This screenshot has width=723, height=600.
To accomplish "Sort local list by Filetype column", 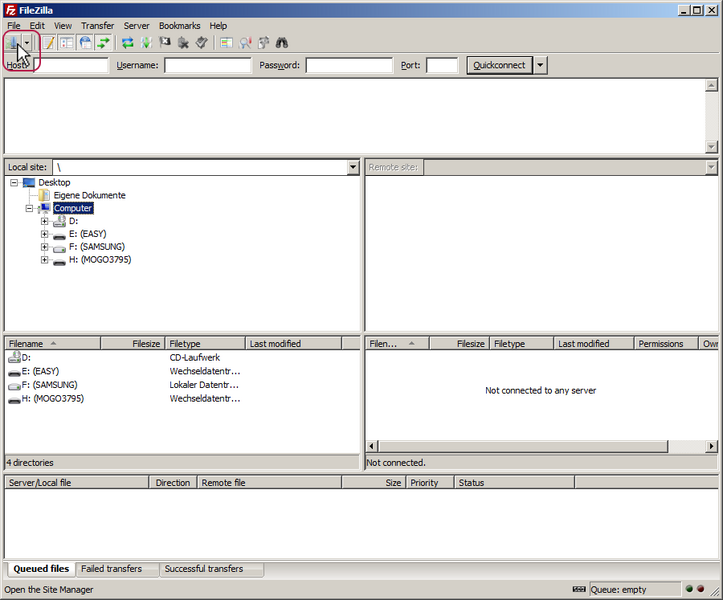I will pos(205,344).
